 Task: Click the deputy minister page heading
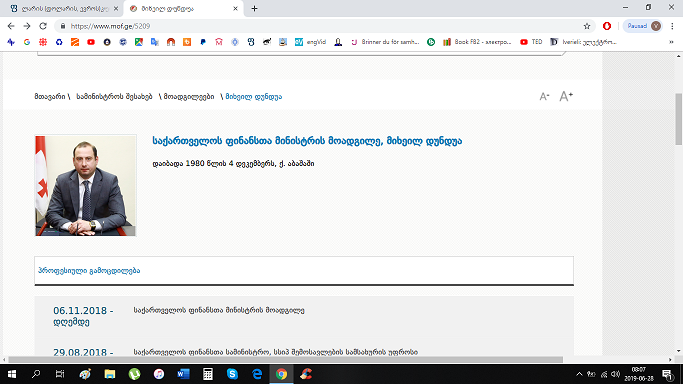[x=307, y=141]
